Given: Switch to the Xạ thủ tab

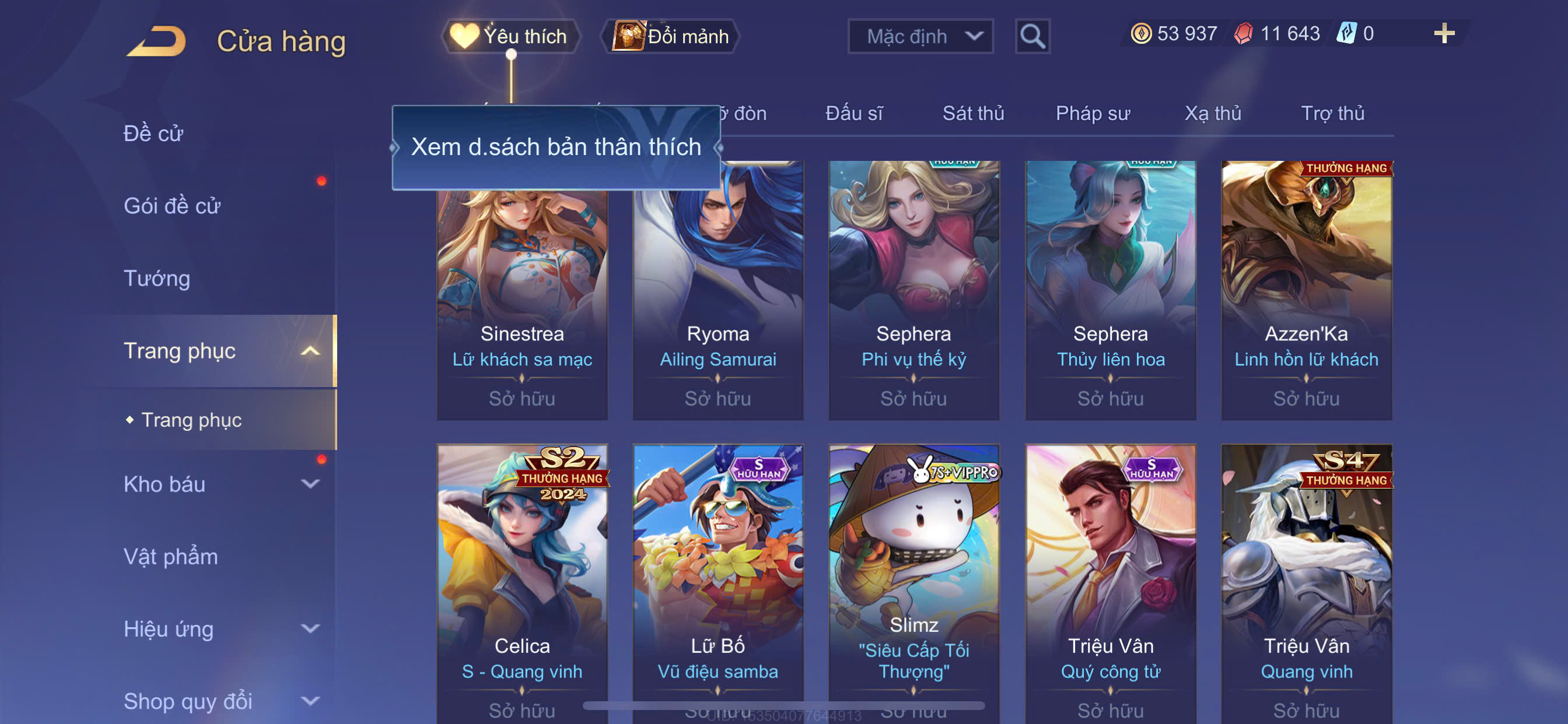Looking at the screenshot, I should click(1213, 113).
